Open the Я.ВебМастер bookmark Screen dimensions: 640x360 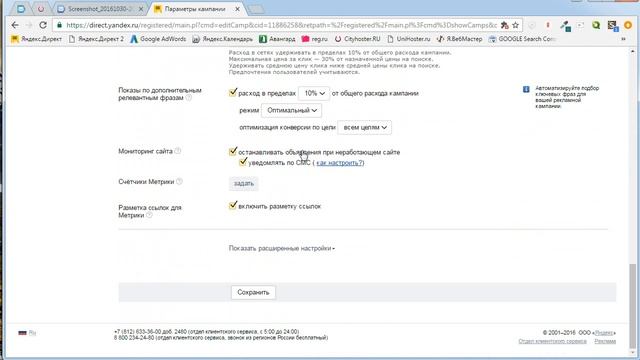(x=459, y=39)
